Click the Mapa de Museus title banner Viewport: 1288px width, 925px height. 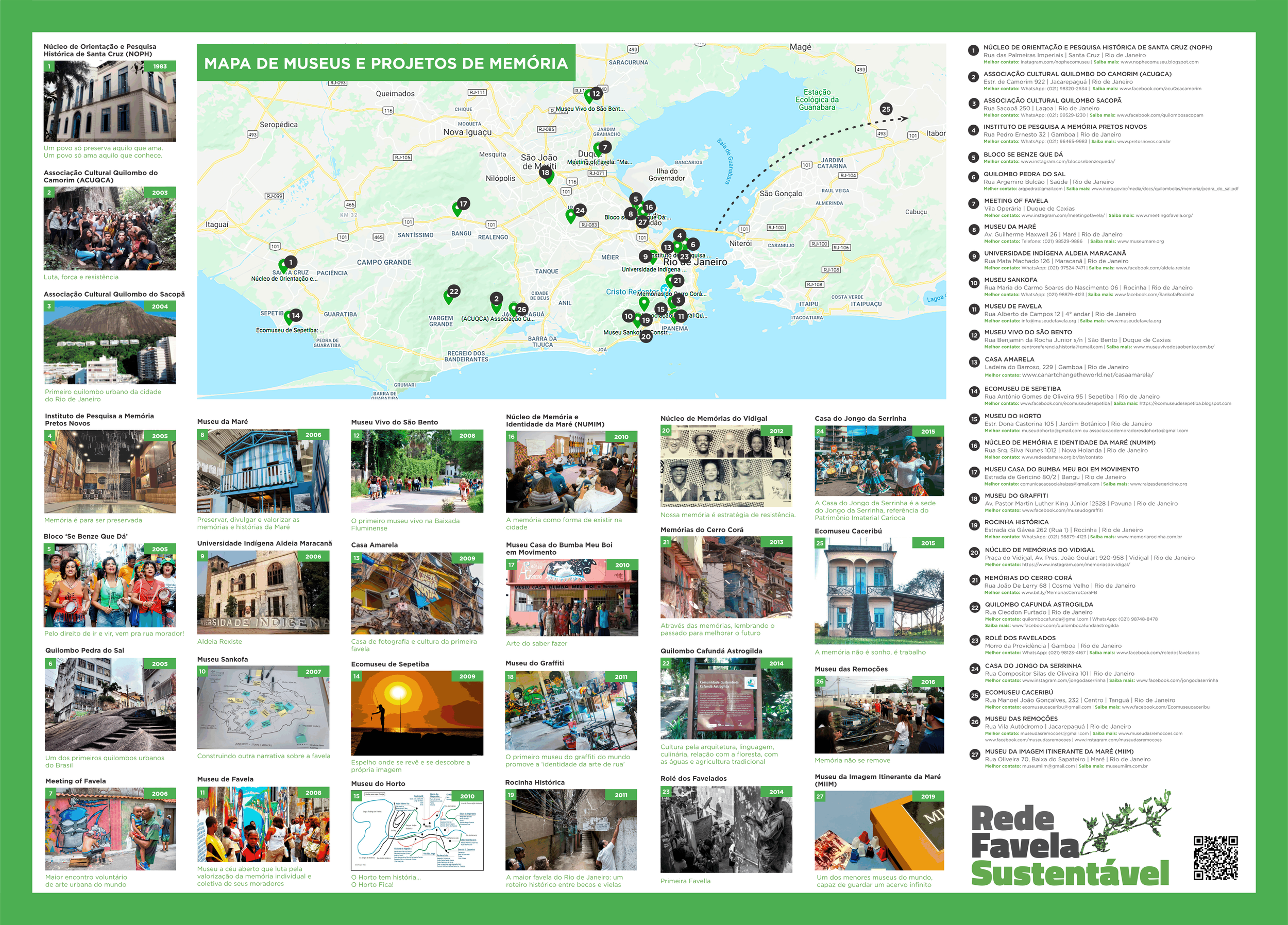pos(385,63)
